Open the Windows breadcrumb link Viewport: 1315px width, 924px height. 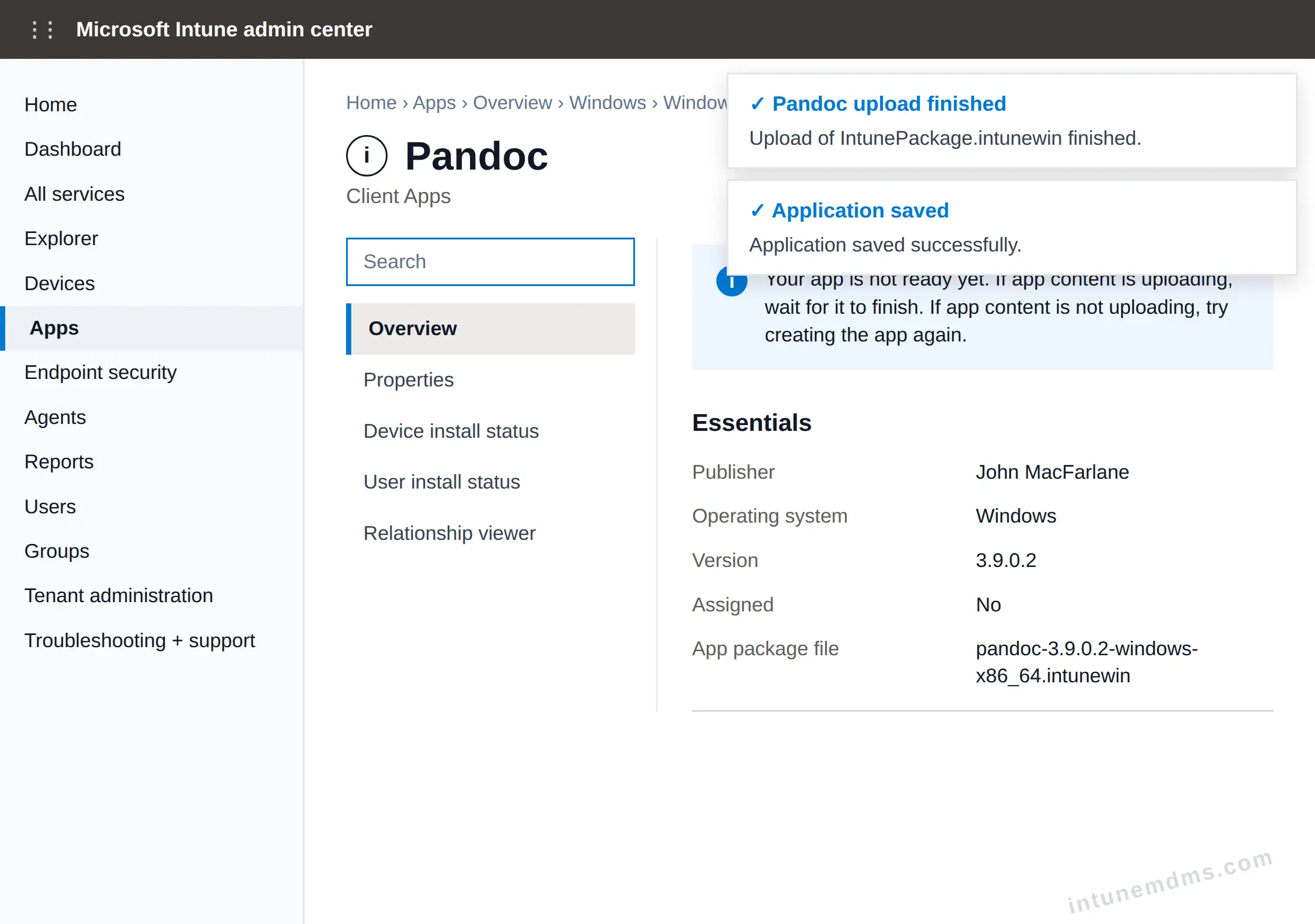[607, 103]
